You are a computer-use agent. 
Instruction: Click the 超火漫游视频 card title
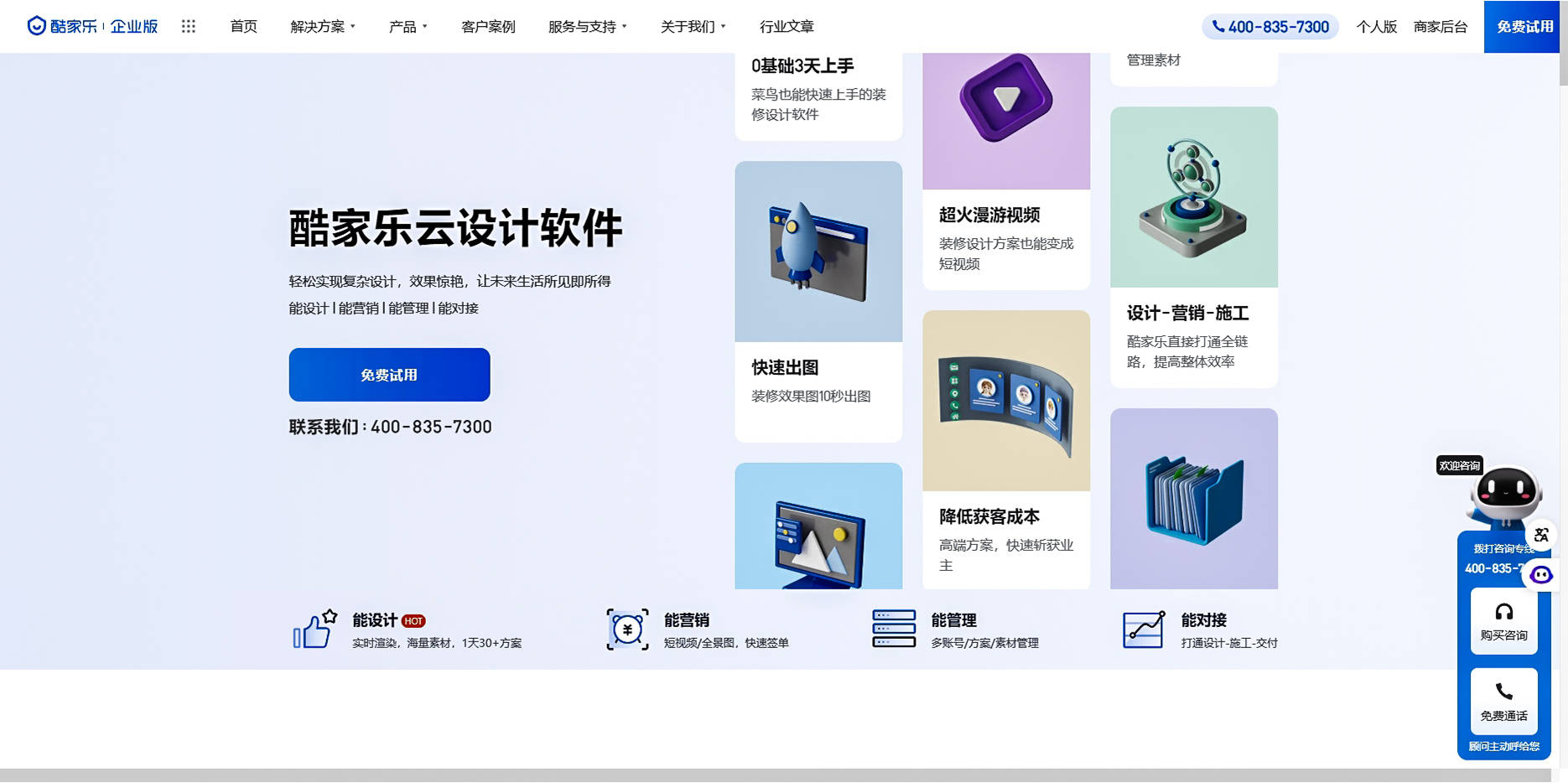click(989, 215)
